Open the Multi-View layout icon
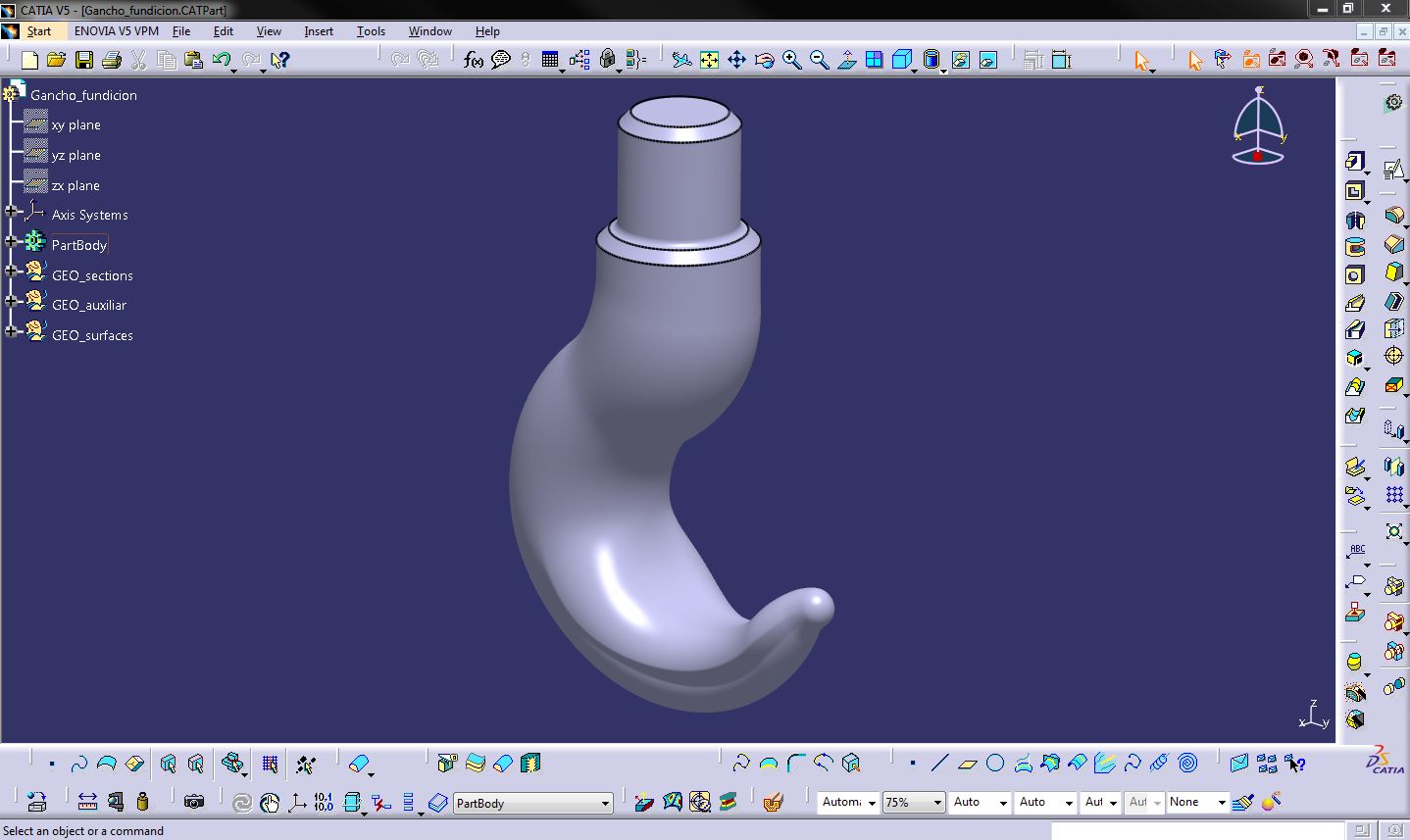This screenshot has width=1410, height=840. click(874, 60)
